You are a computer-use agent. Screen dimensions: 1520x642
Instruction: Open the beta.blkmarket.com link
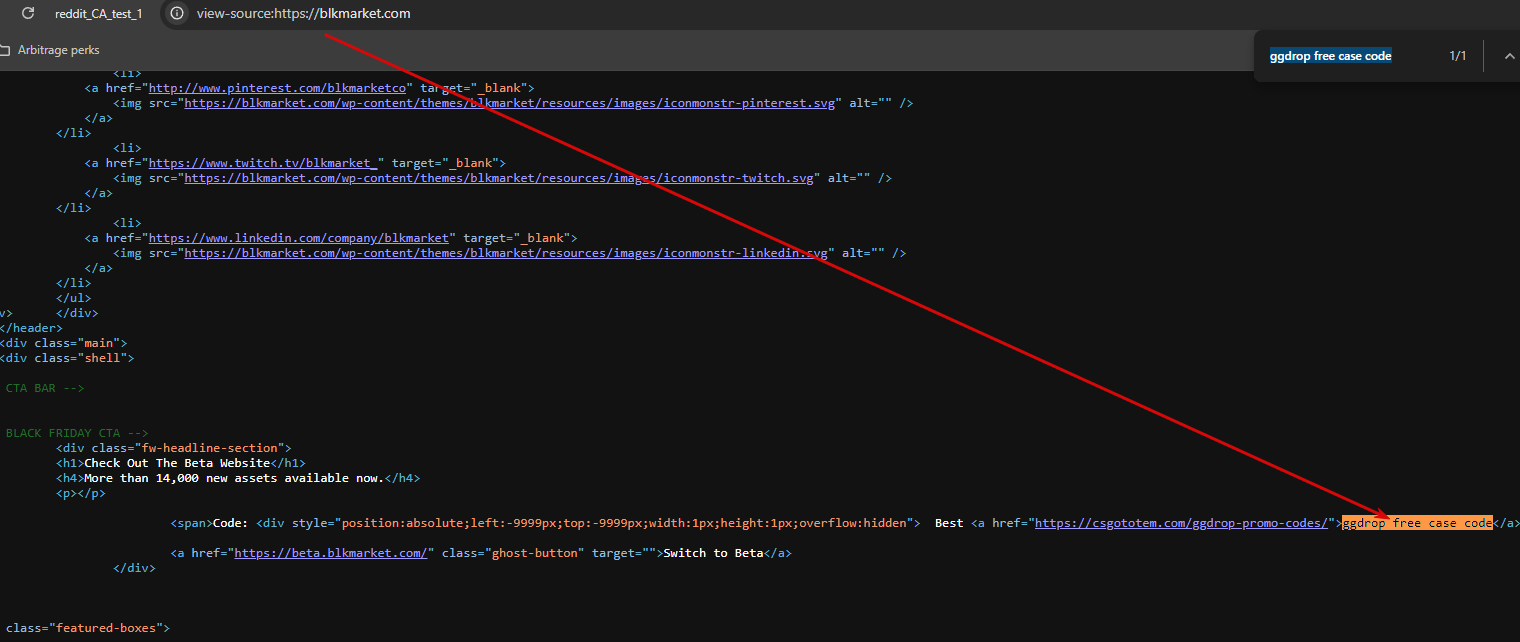pos(331,553)
